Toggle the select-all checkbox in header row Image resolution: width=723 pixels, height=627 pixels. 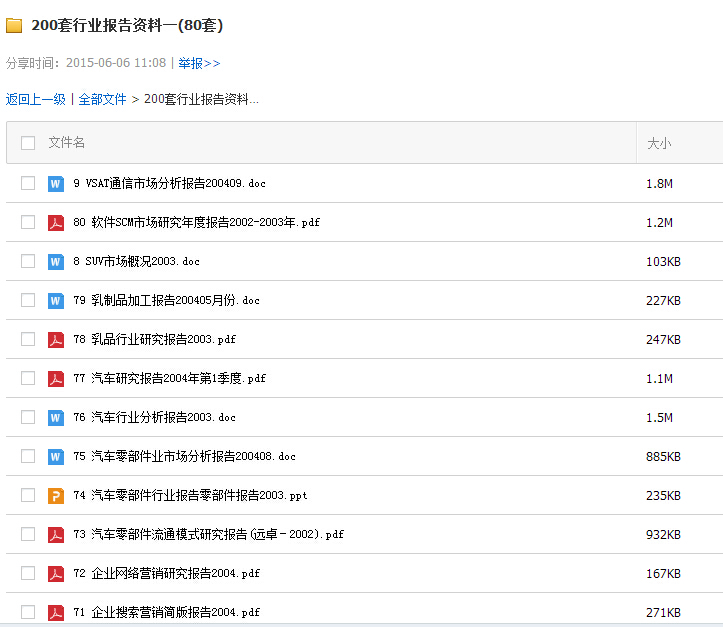pos(28,143)
